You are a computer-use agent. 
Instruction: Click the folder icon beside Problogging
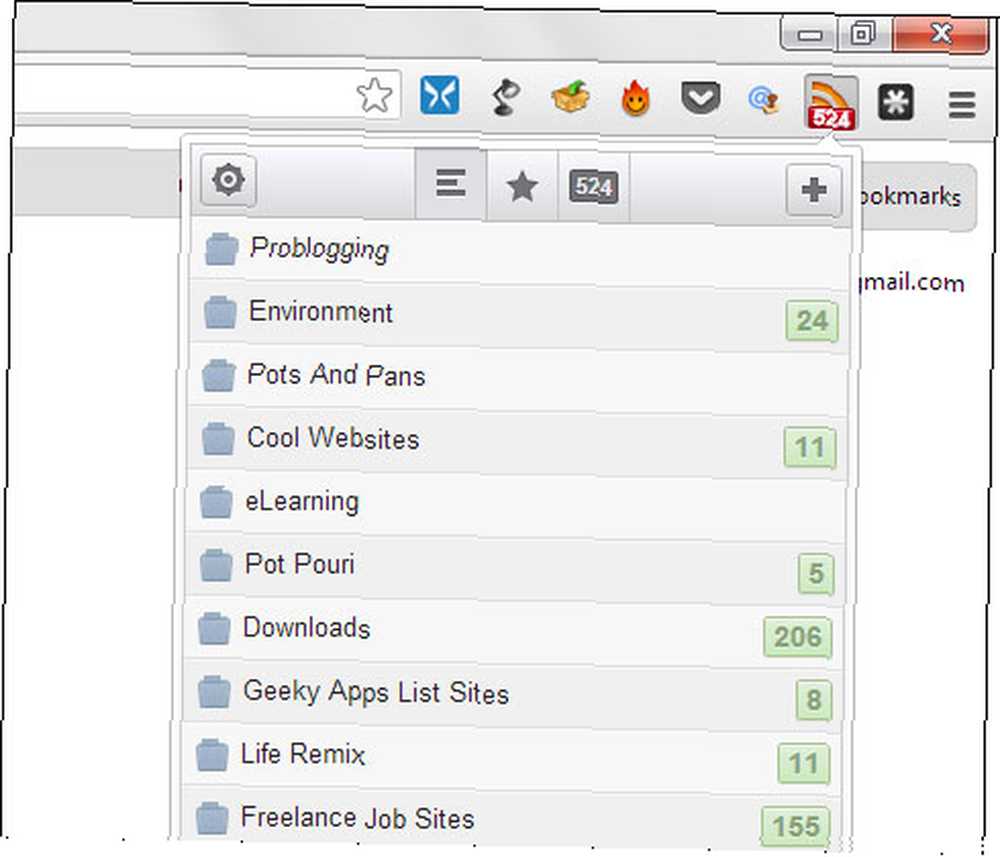(x=221, y=249)
